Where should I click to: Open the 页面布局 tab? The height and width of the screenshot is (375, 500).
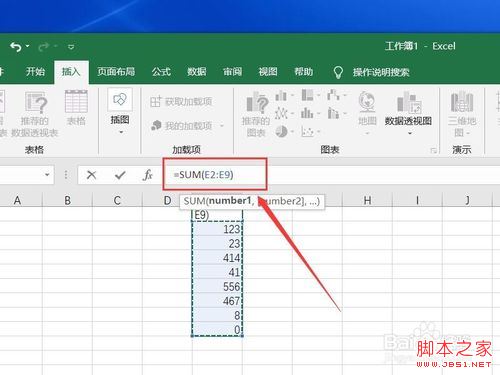[116, 71]
